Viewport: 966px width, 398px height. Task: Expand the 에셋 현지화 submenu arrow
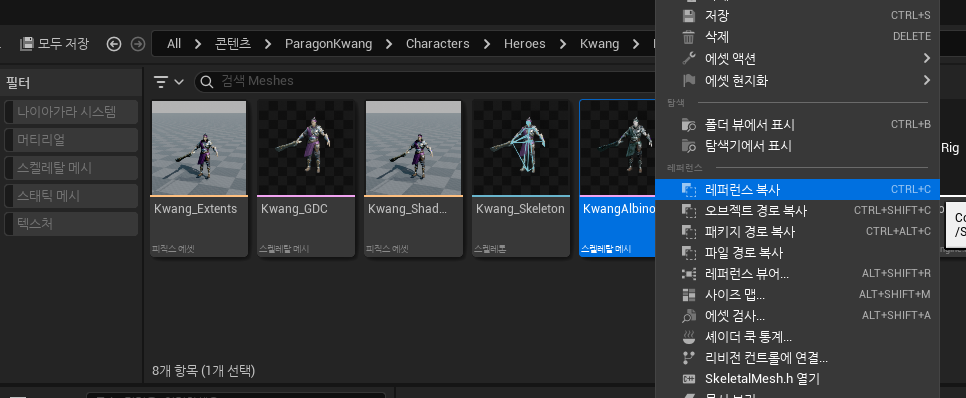(927, 80)
